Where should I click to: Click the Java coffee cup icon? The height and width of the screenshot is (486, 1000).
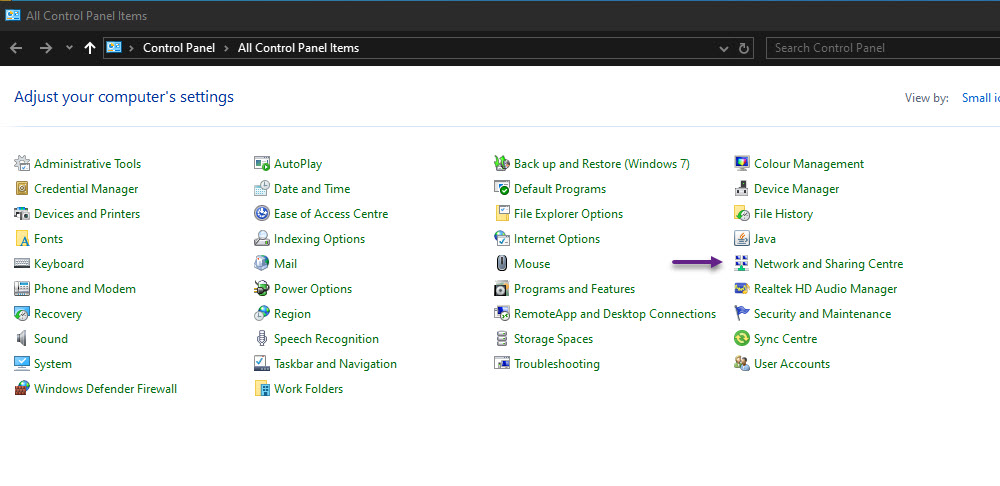(742, 239)
